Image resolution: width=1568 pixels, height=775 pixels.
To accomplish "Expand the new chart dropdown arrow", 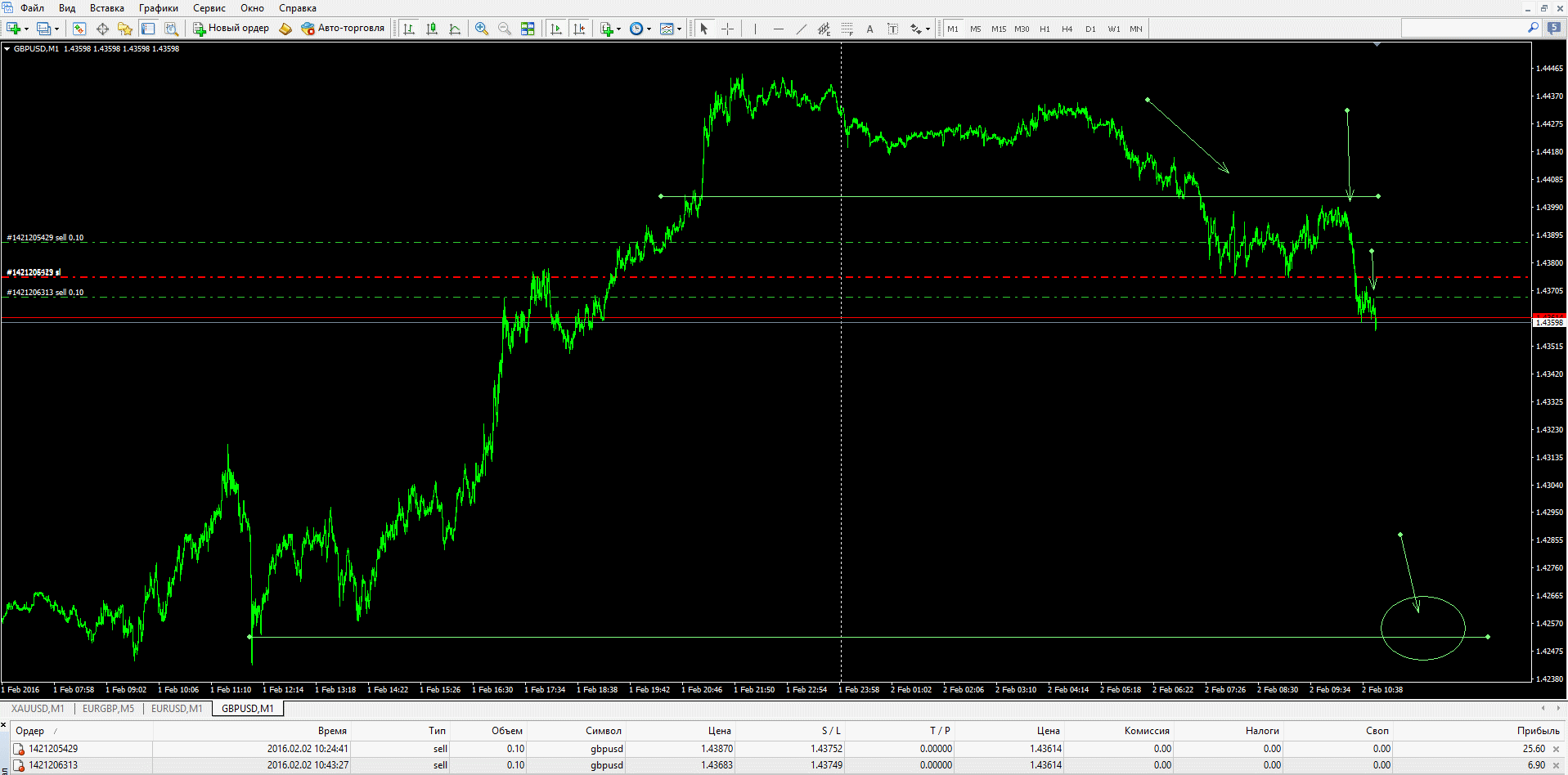I will [26, 29].
